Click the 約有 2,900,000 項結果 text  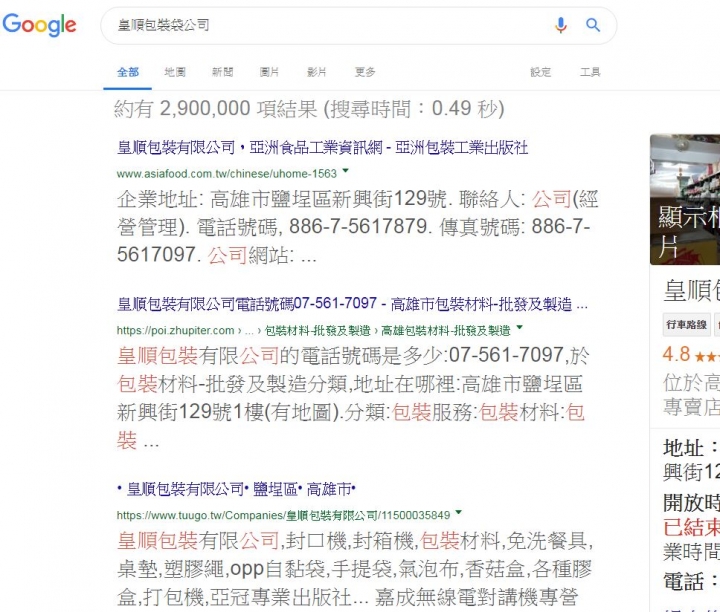(x=309, y=109)
